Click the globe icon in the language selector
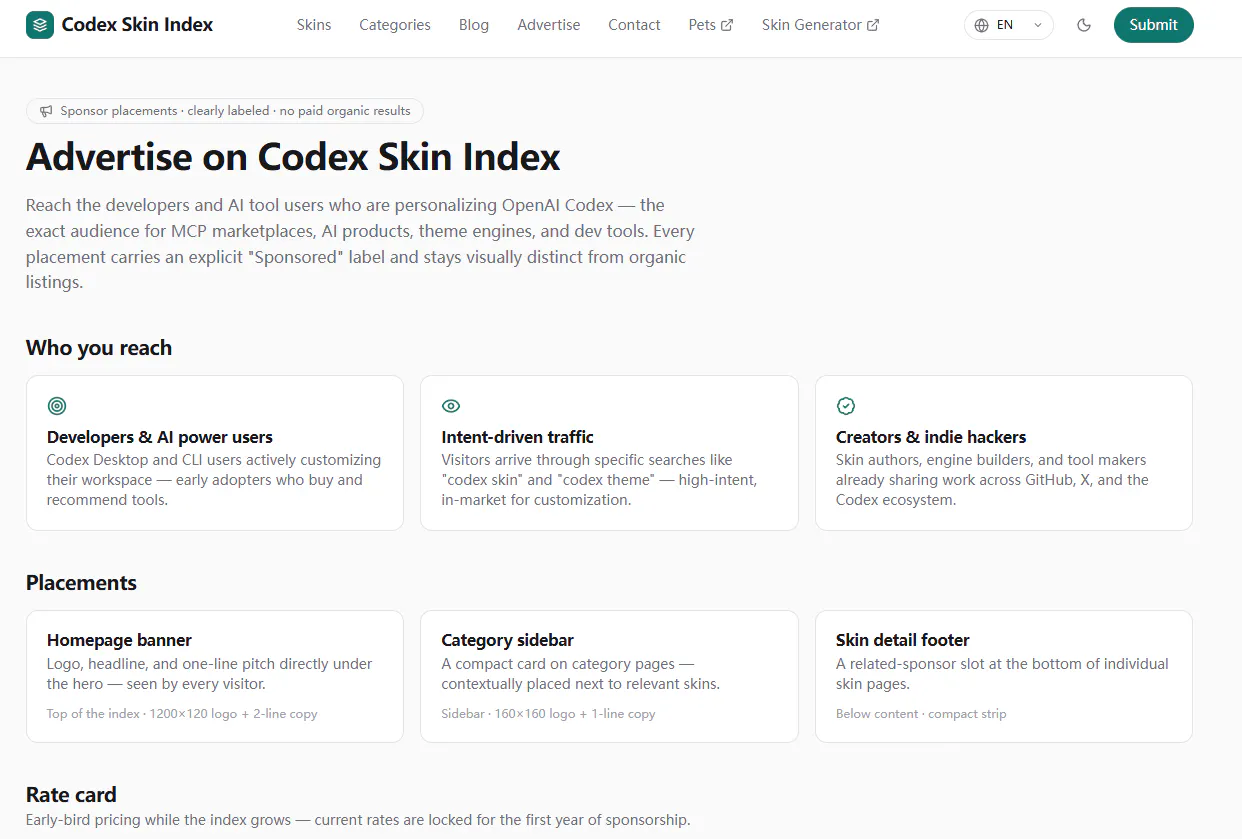This screenshot has width=1242, height=839. 982,25
